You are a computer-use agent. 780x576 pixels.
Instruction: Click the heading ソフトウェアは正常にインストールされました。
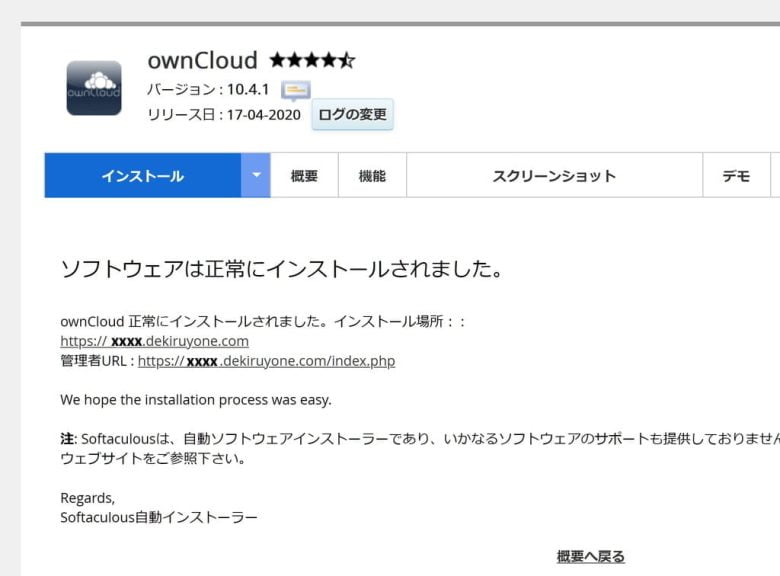pyautogui.click(x=282, y=269)
